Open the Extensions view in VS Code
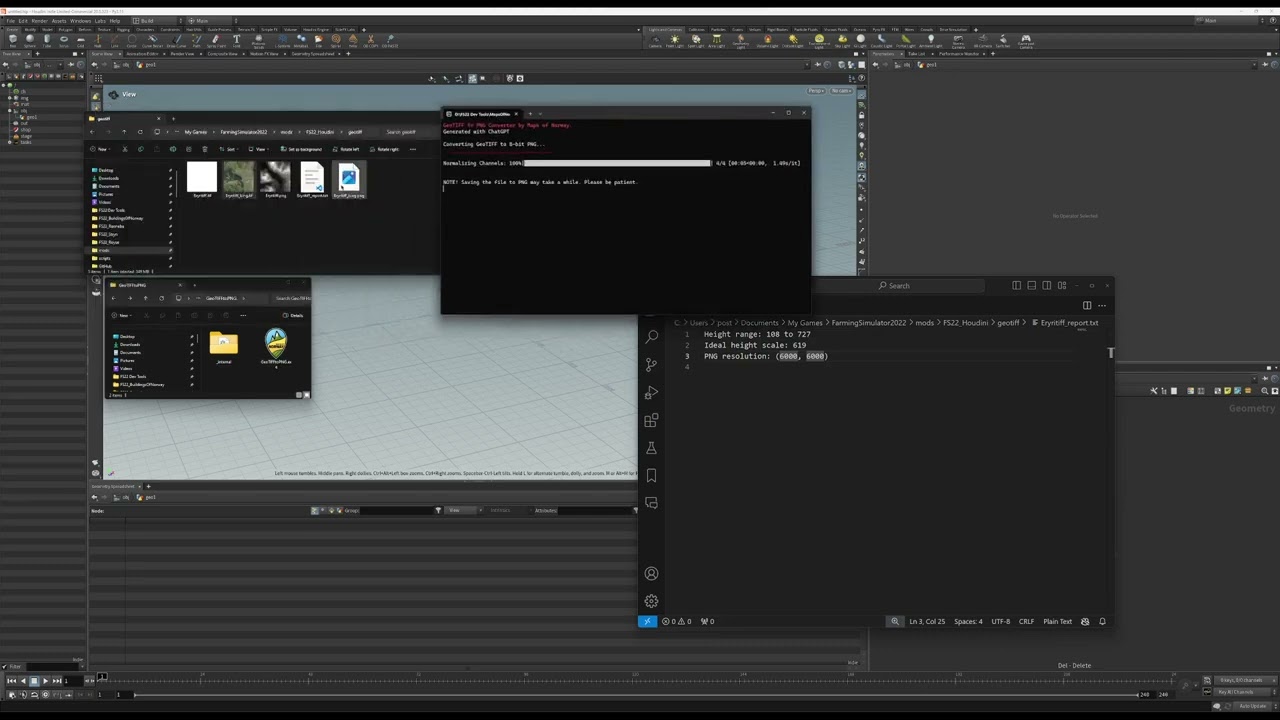The height and width of the screenshot is (720, 1280). tap(651, 421)
